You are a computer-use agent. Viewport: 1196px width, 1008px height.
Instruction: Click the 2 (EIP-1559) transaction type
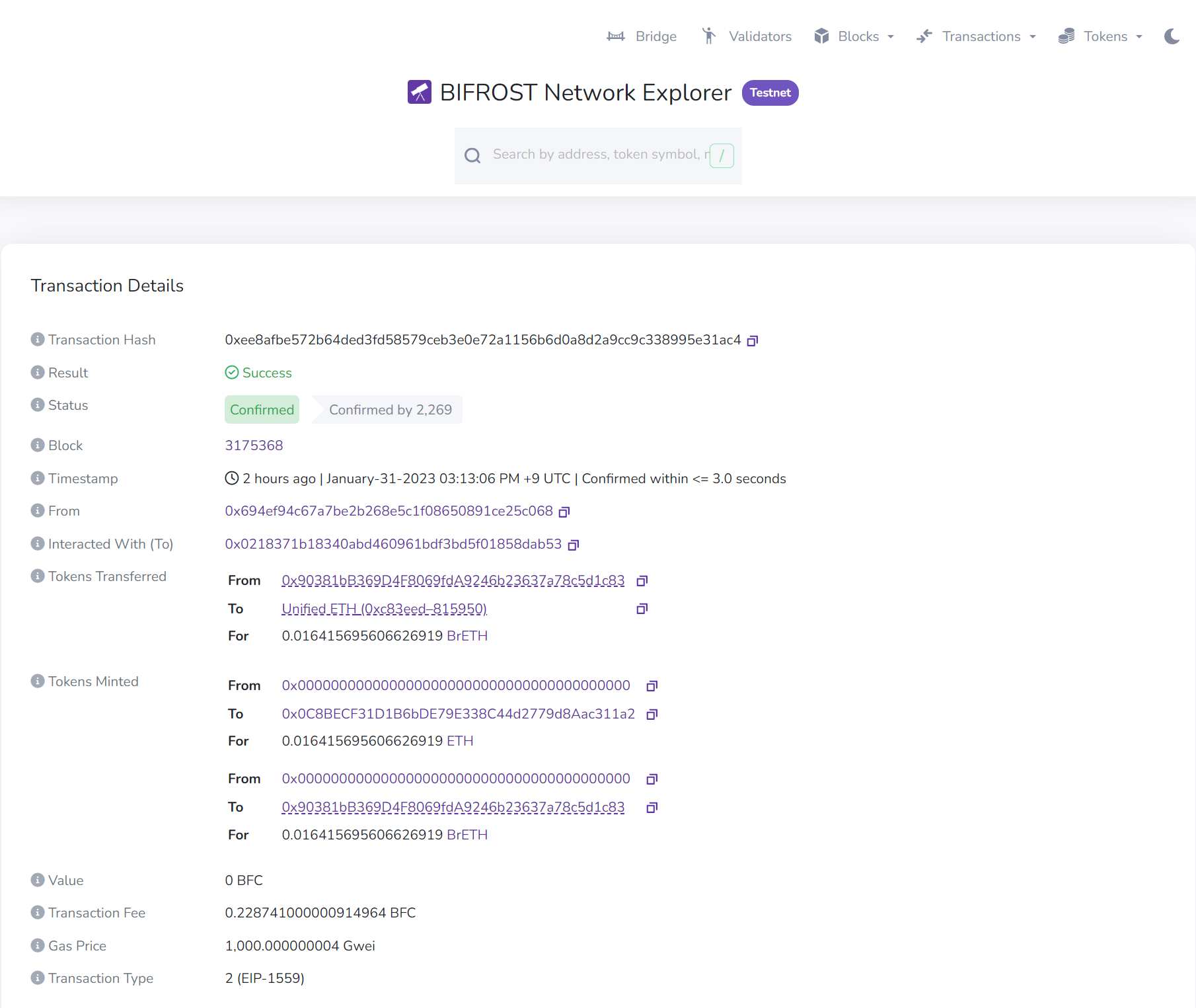(265, 978)
